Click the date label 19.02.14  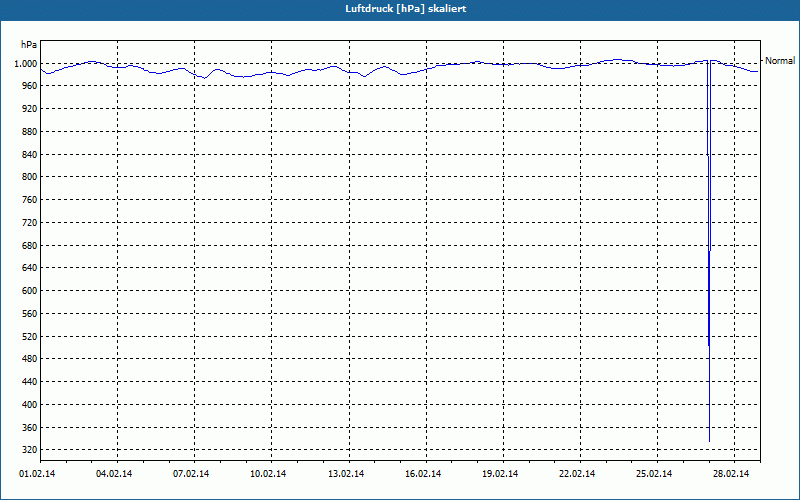(x=500, y=474)
